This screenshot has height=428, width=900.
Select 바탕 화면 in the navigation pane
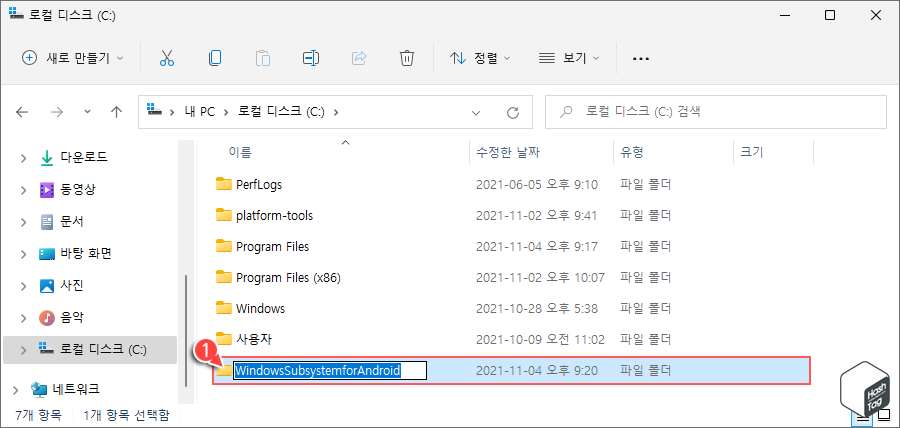tap(86, 253)
